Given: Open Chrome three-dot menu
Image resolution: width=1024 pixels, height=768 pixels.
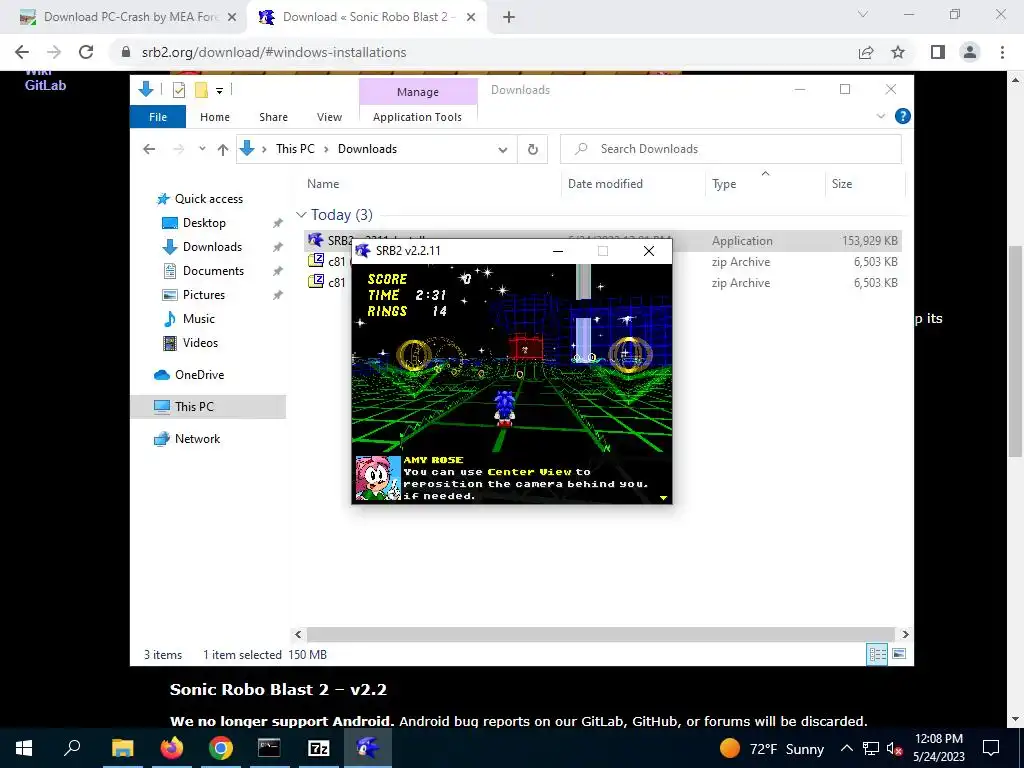Looking at the screenshot, I should point(1002,52).
